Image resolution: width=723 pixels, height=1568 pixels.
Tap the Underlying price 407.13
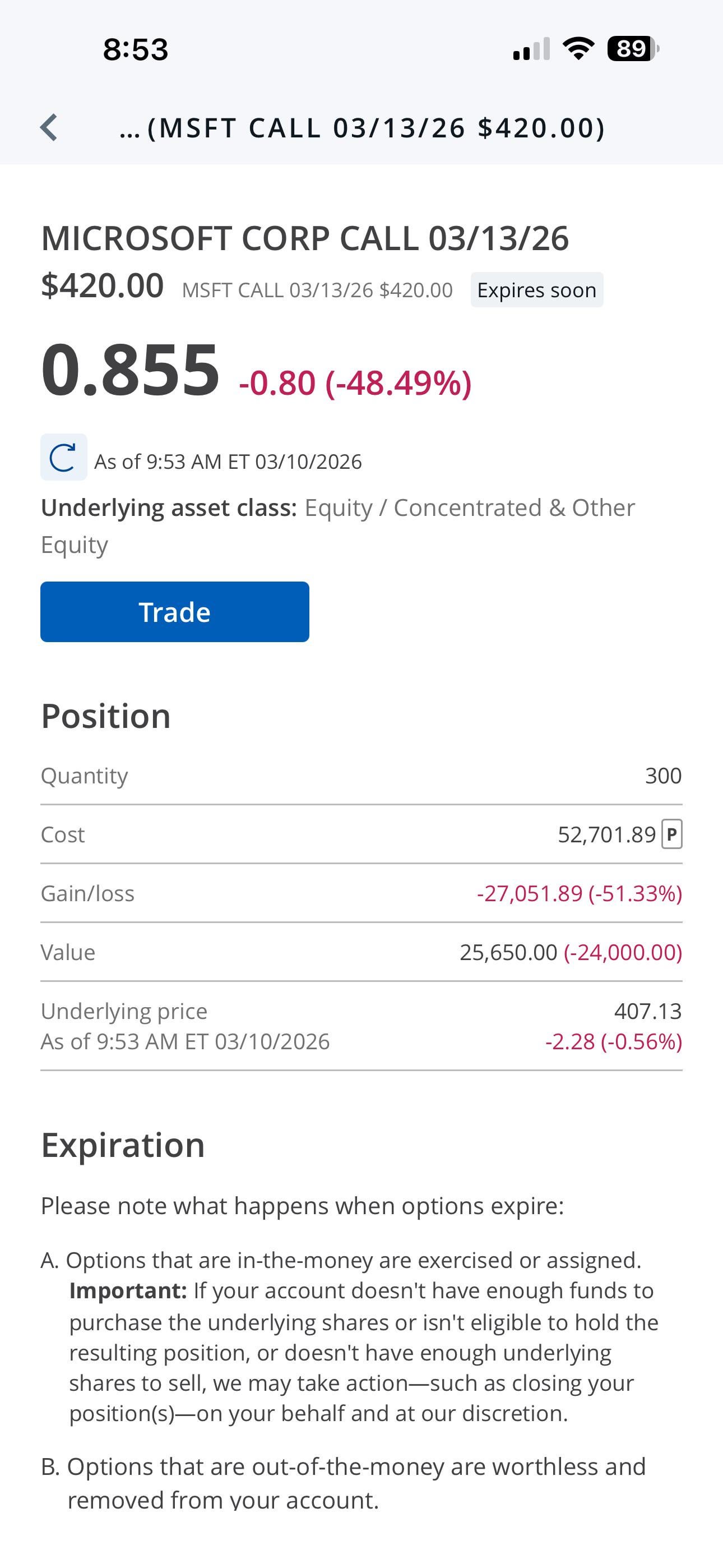tap(647, 1011)
